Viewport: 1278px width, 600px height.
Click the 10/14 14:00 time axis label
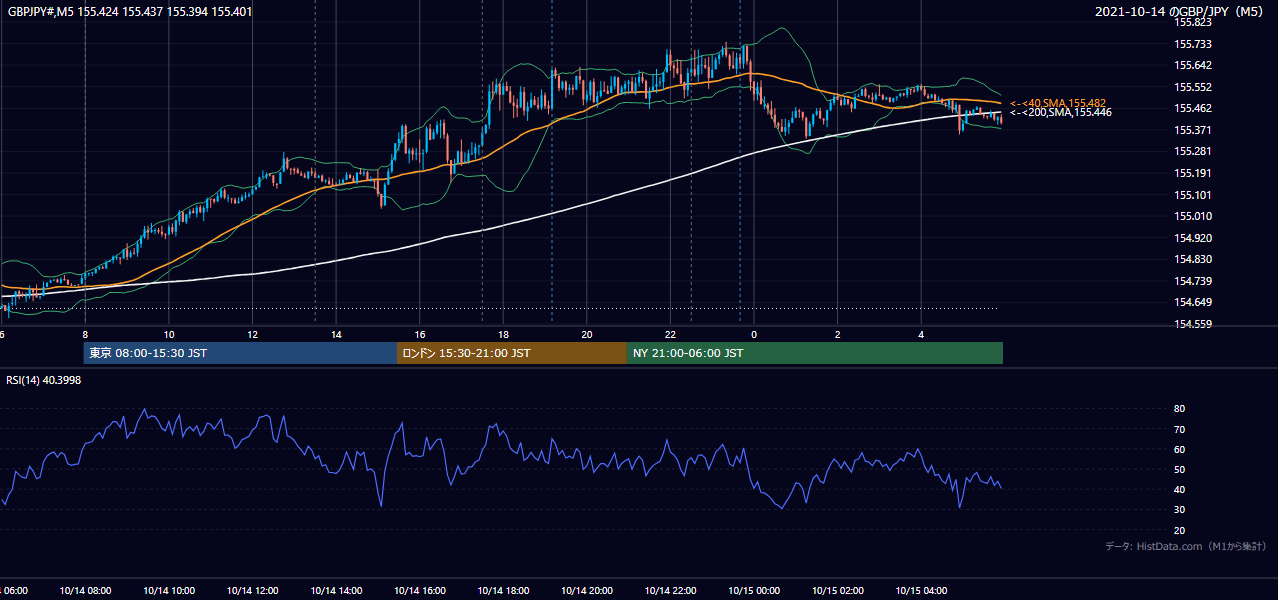(x=336, y=591)
